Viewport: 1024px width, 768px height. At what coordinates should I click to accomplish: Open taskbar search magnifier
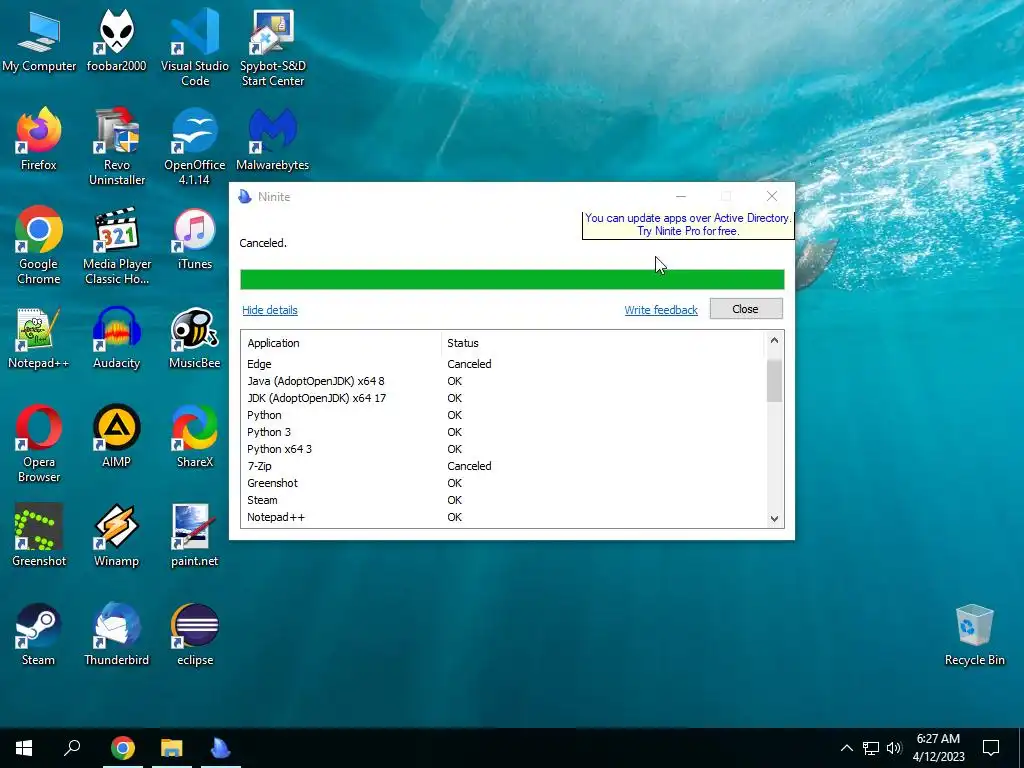(x=72, y=748)
